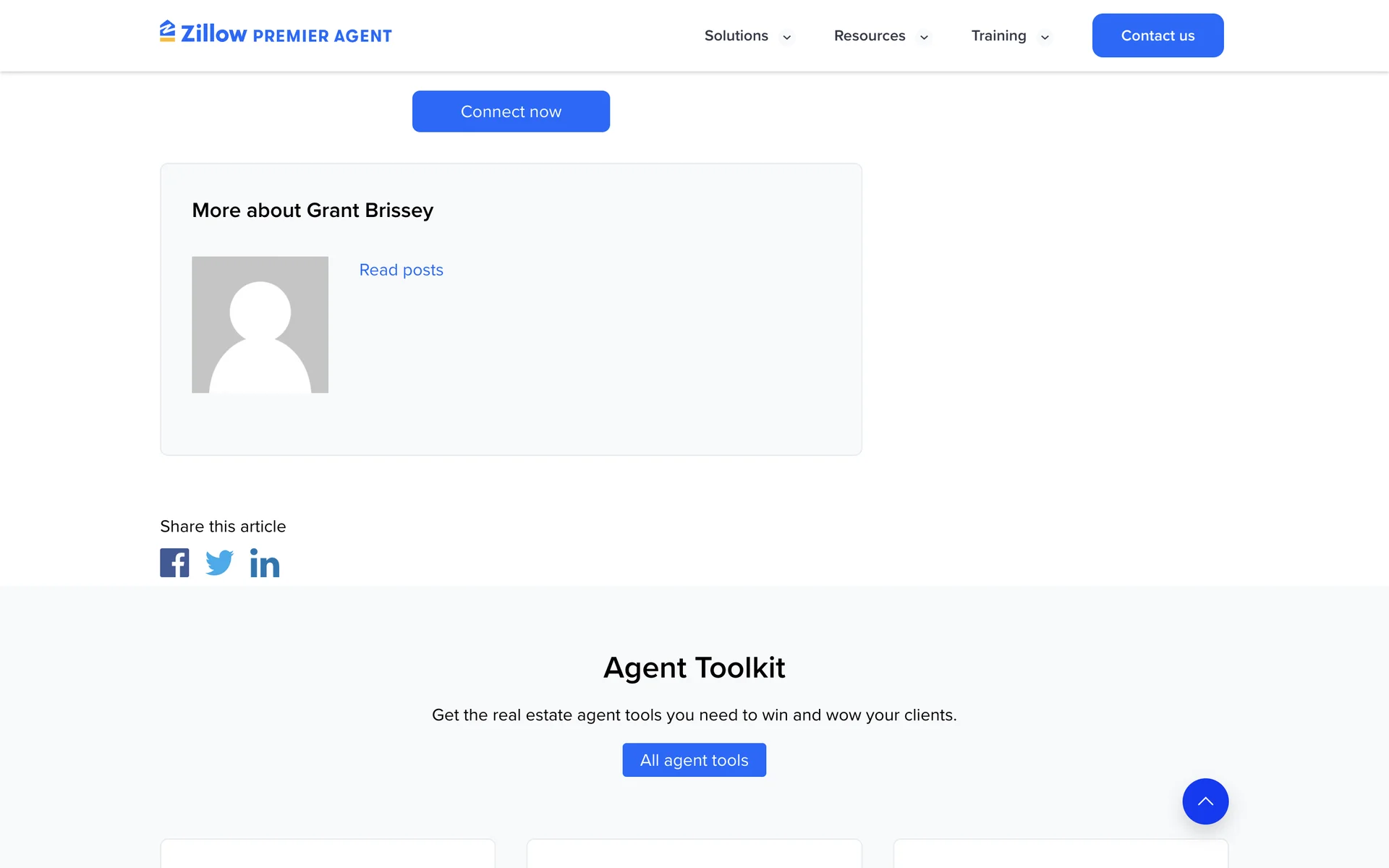Click Grant Brissey's avatar placeholder image
1389x868 pixels.
[260, 325]
